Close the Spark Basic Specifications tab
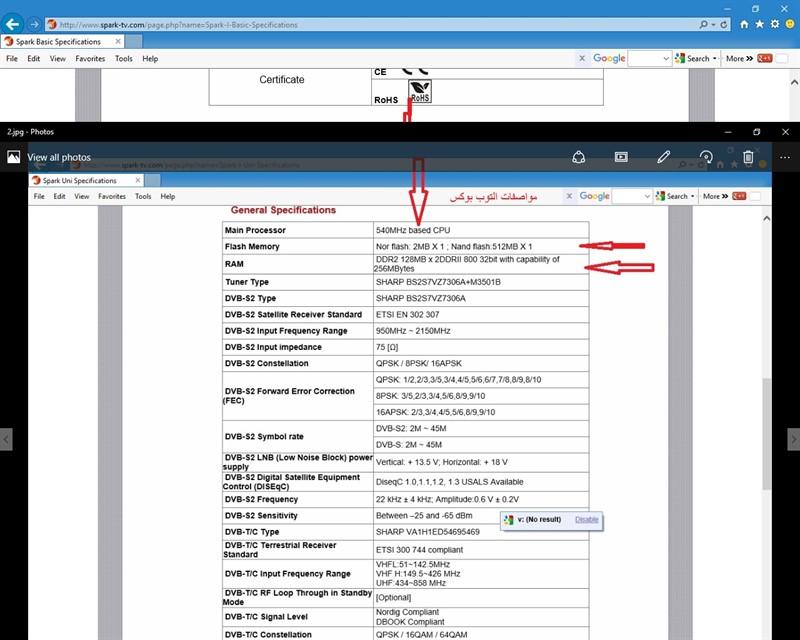This screenshot has height=640, width=800. (x=118, y=41)
